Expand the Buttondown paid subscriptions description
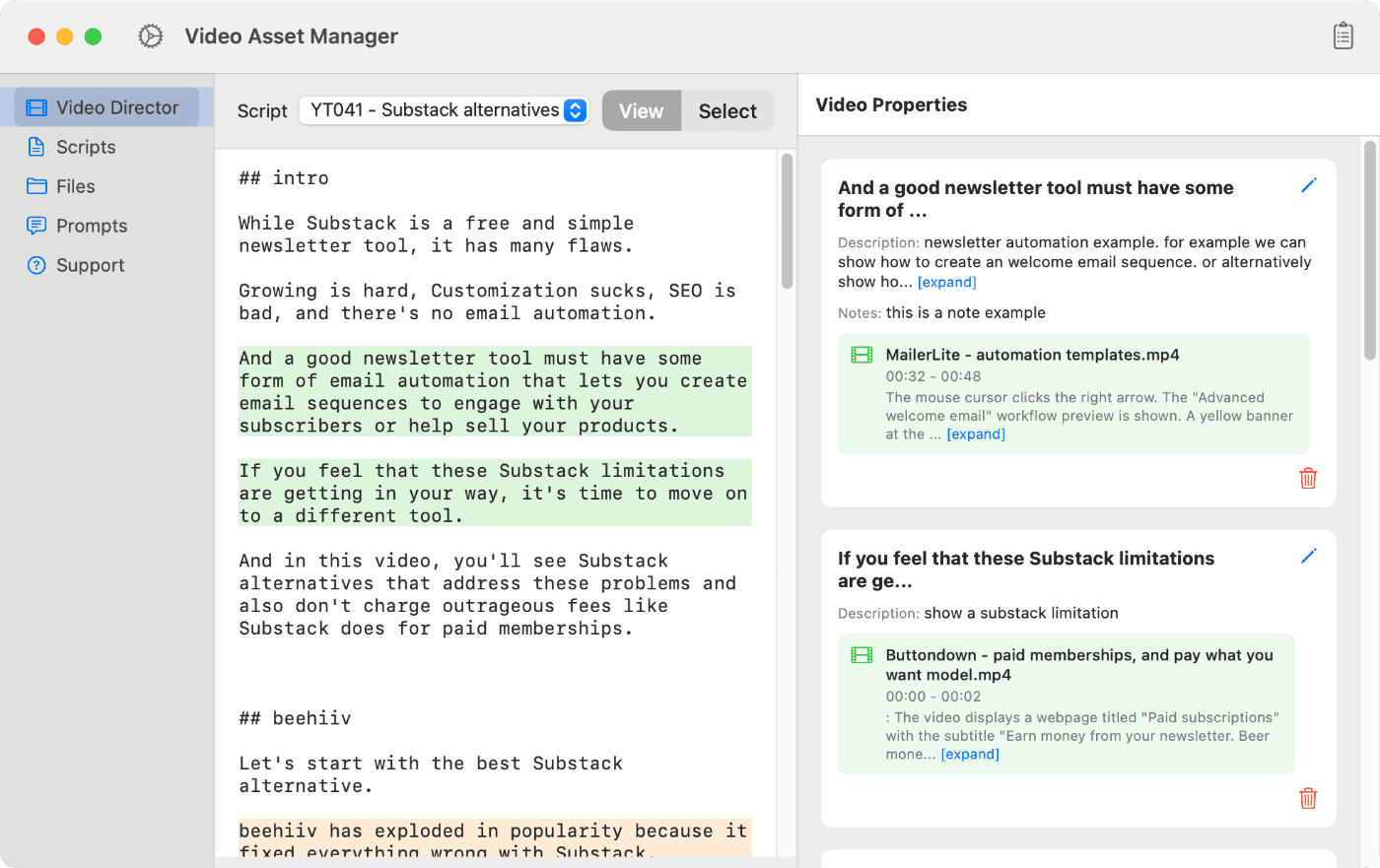Viewport: 1380px width, 868px height. click(x=970, y=754)
